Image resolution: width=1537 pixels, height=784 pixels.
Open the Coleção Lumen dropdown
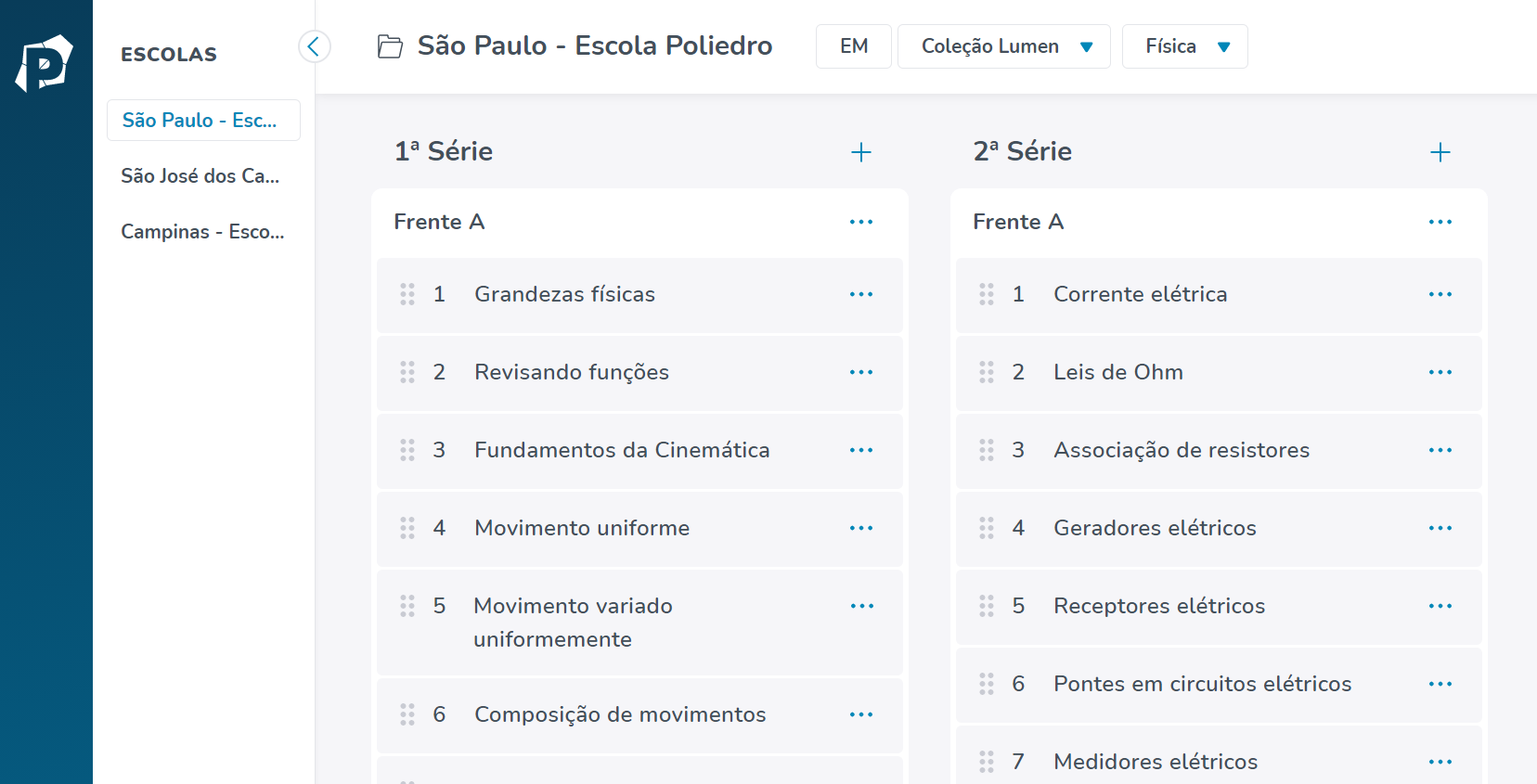tap(1004, 46)
